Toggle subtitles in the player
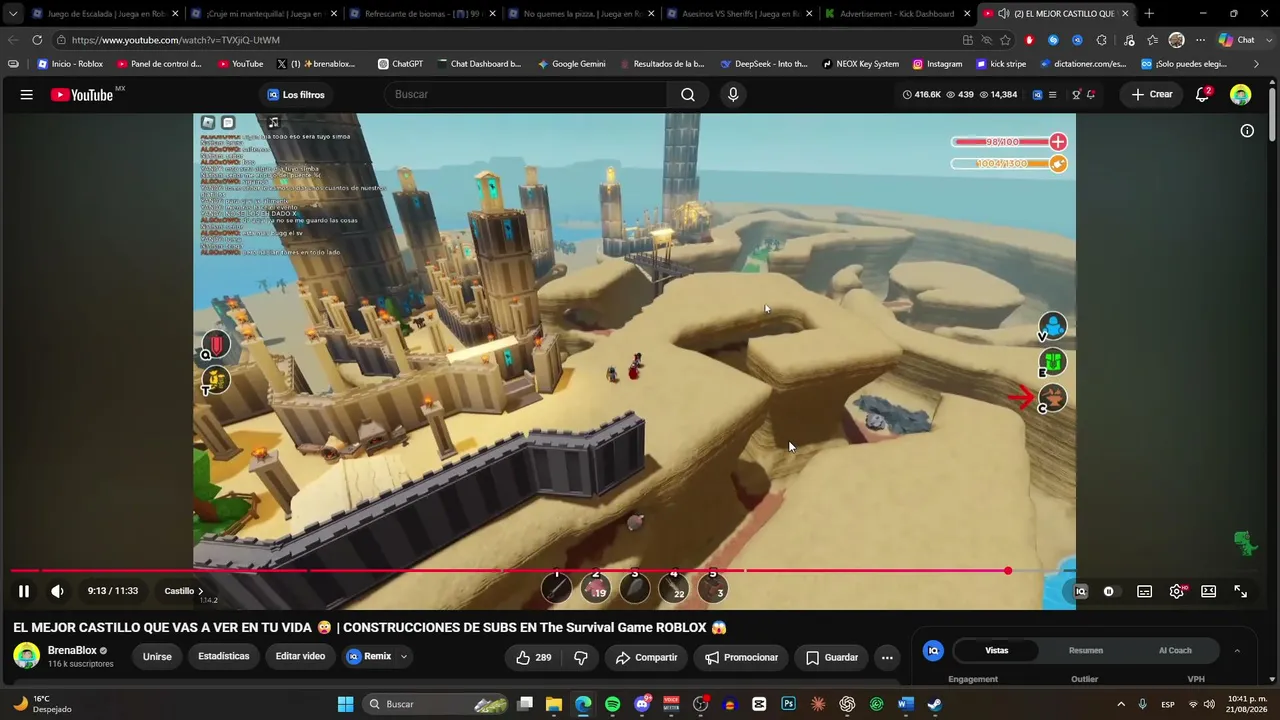 [1145, 591]
